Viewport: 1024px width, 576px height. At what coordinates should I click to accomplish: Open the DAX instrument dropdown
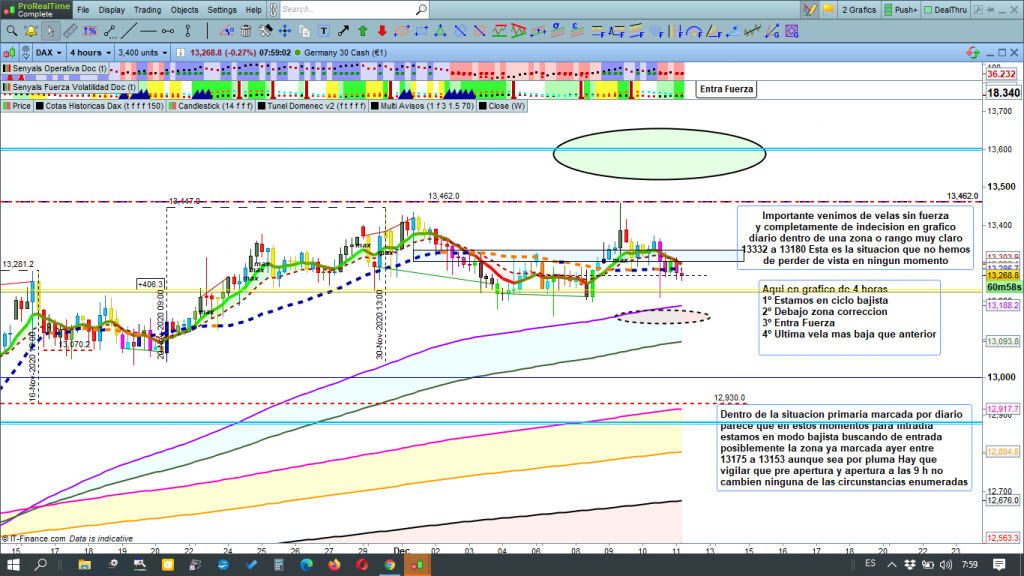[x=49, y=52]
